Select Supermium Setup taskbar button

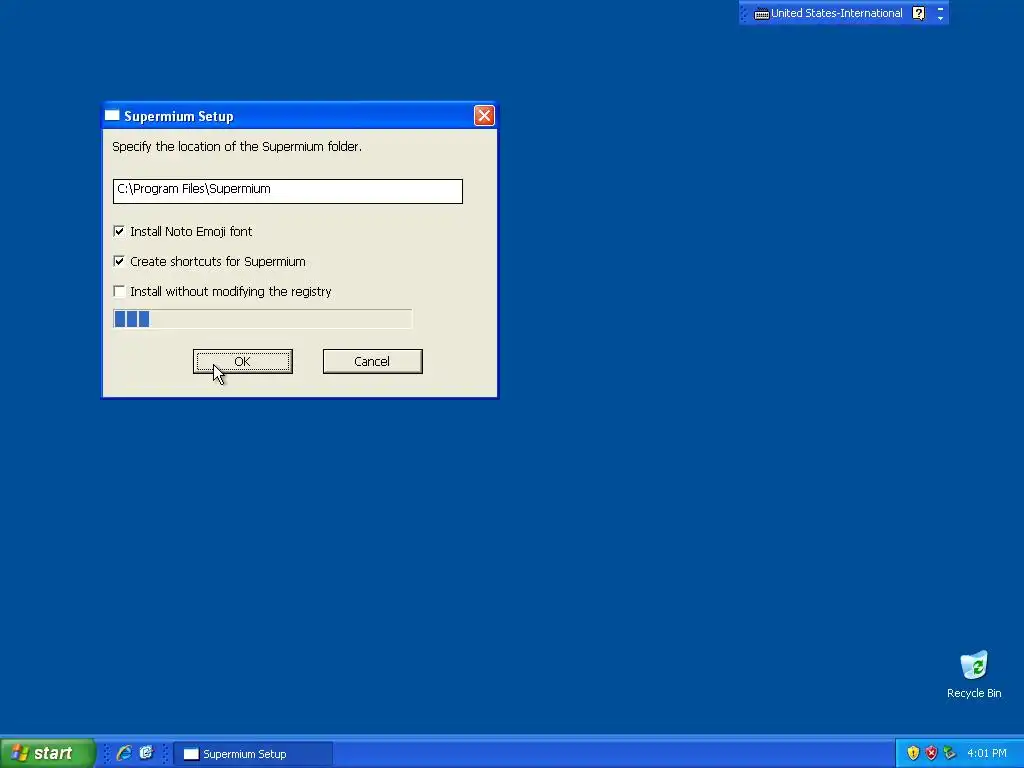(253, 754)
